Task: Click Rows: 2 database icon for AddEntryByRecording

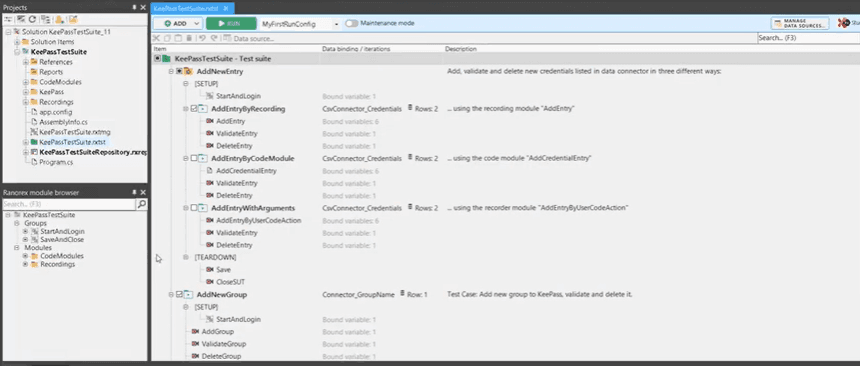Action: point(410,109)
